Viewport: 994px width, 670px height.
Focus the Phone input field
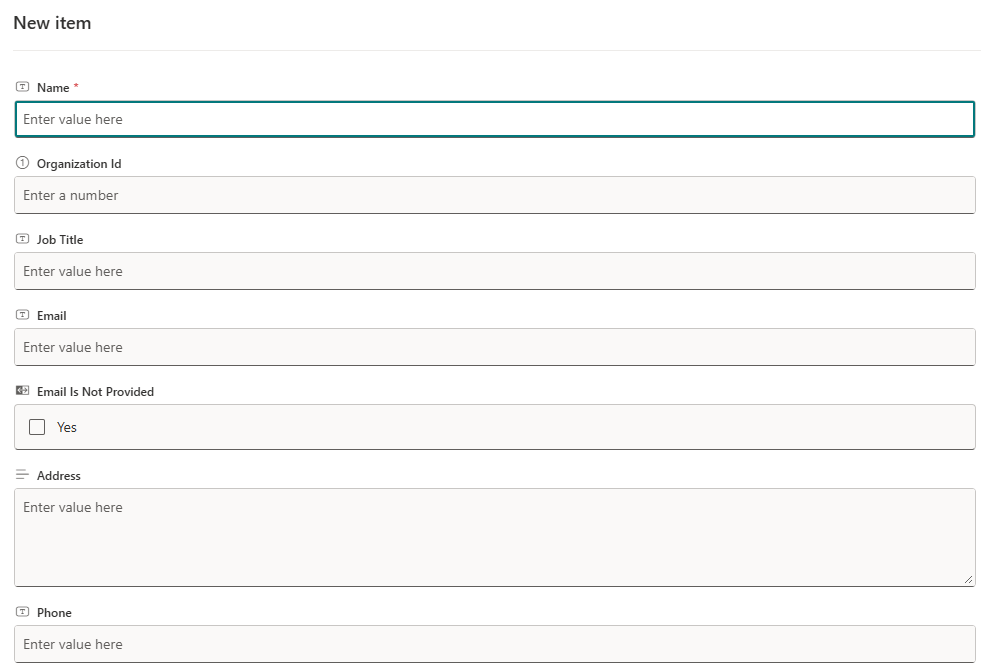click(x=494, y=644)
